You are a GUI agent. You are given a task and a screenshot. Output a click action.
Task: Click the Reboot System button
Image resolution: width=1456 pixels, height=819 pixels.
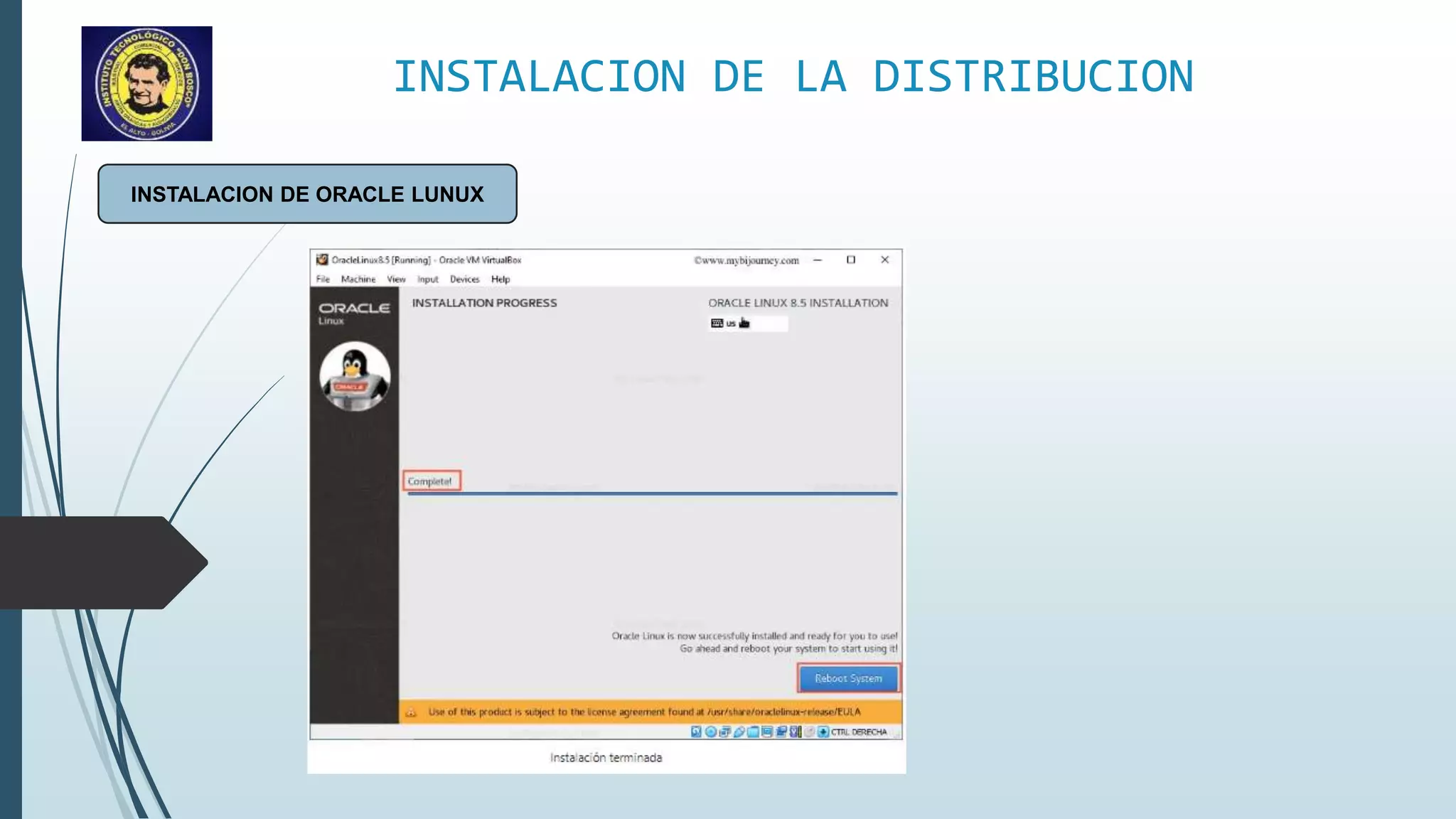[848, 678]
